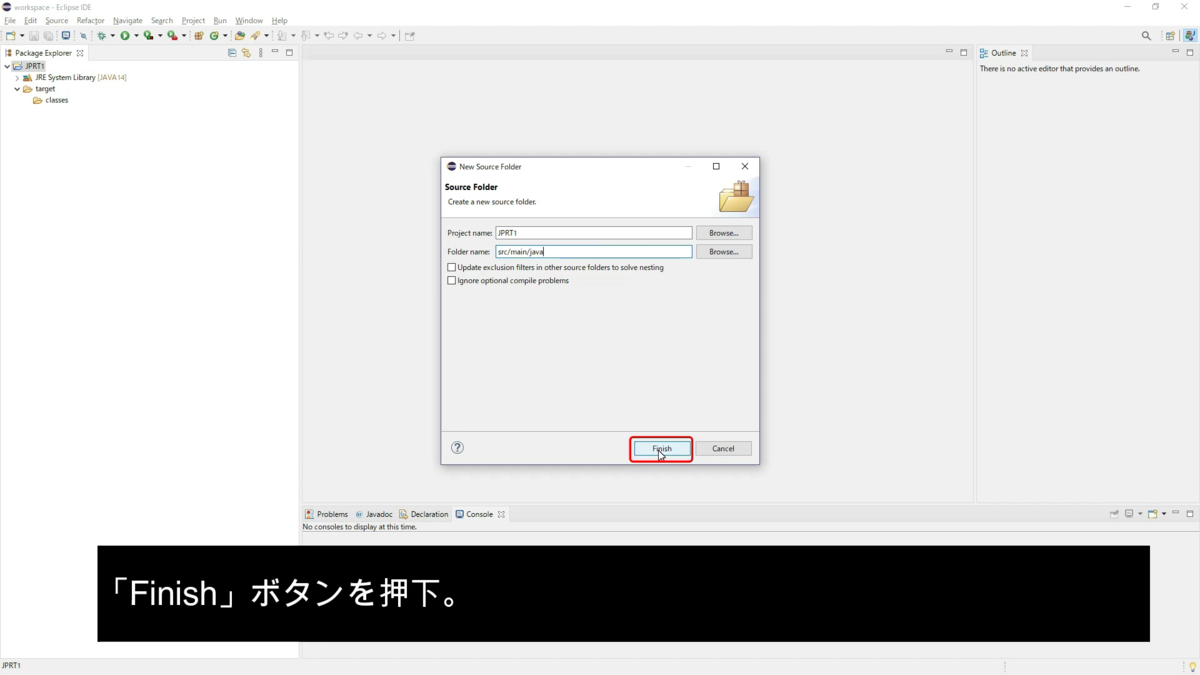
Task: Toggle Link with Editor in Package Explorer
Action: coord(246,52)
